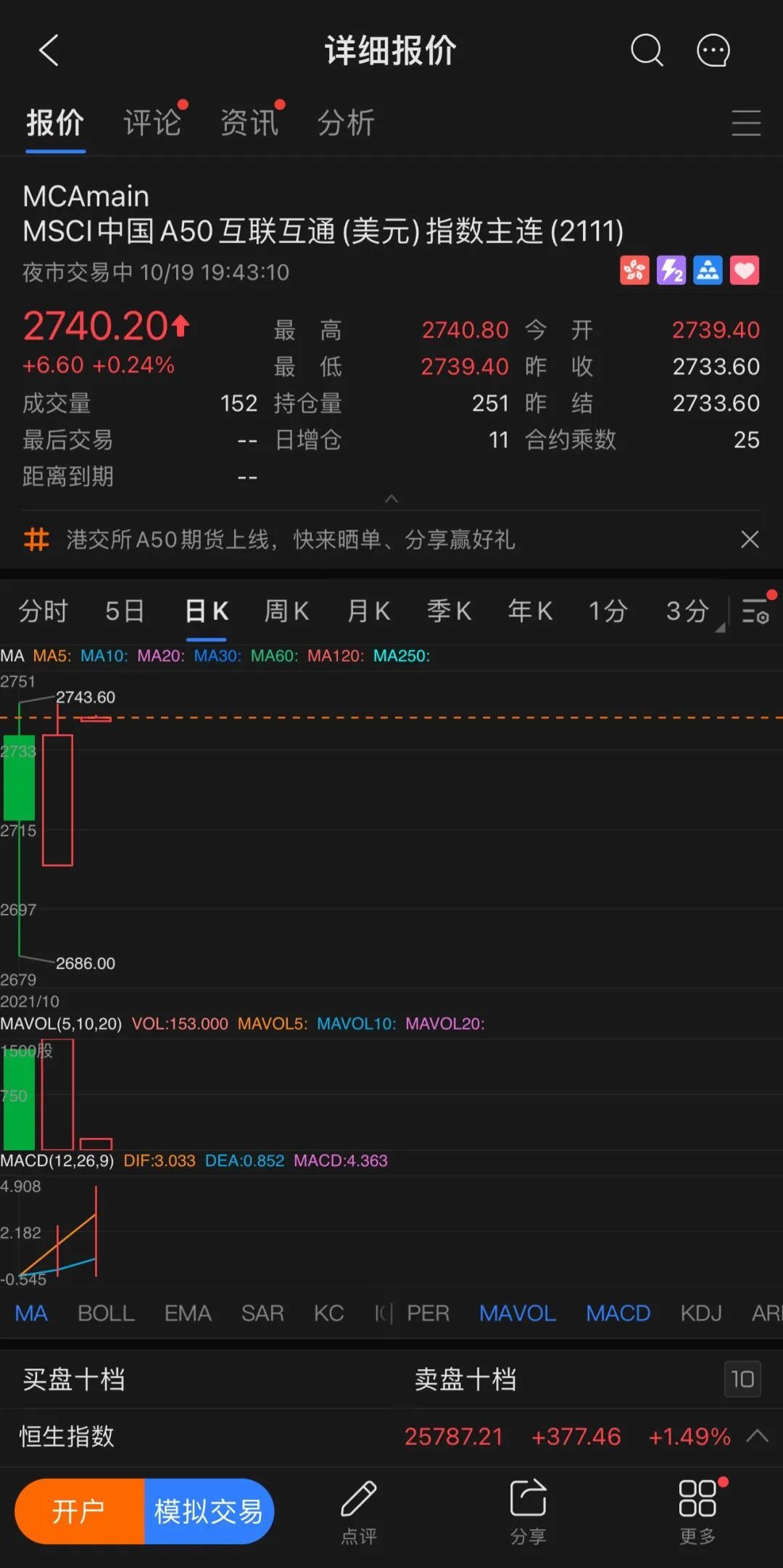
Task: Tap the back arrow icon
Action: 49,51
